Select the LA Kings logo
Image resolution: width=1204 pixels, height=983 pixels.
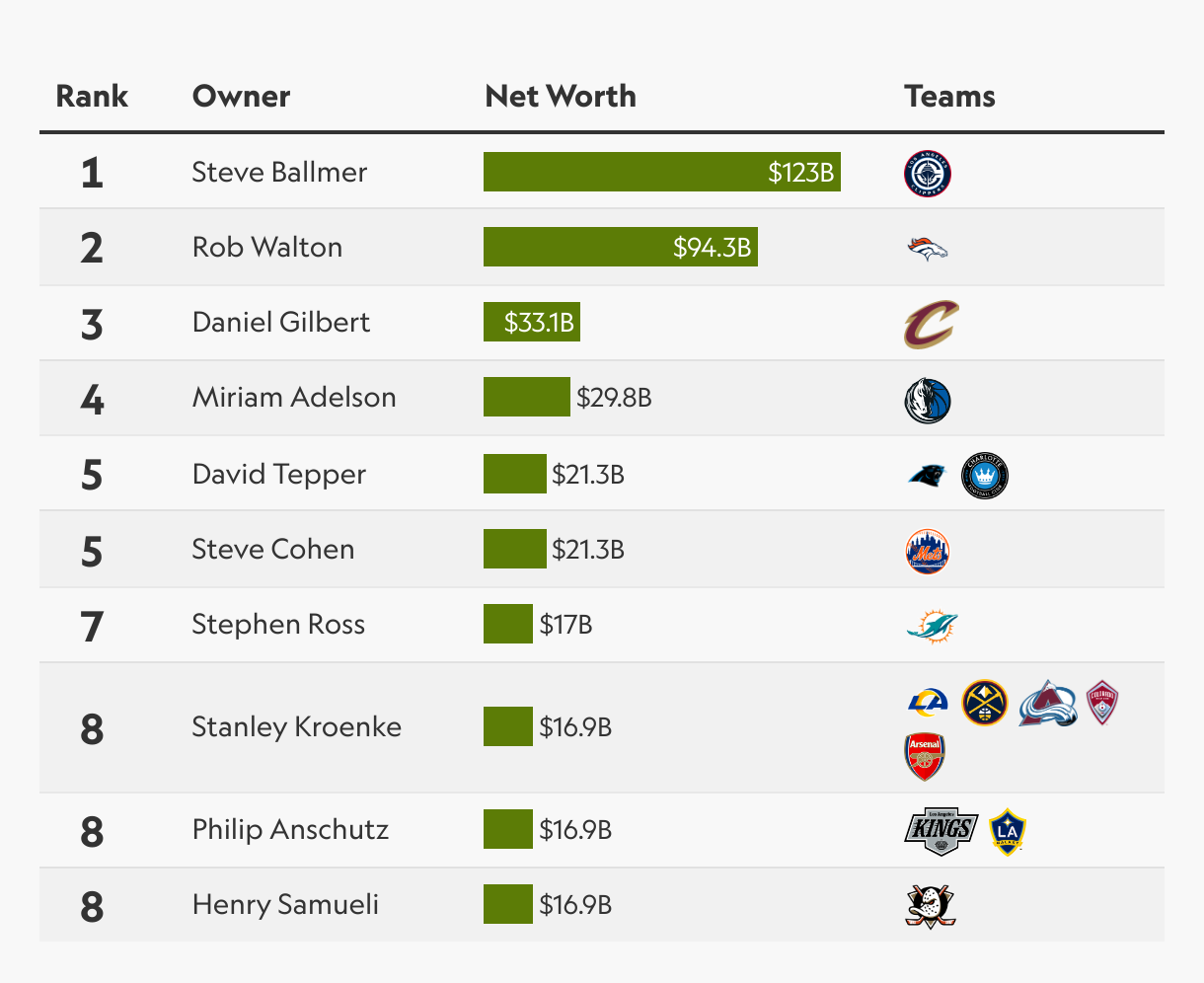941,831
